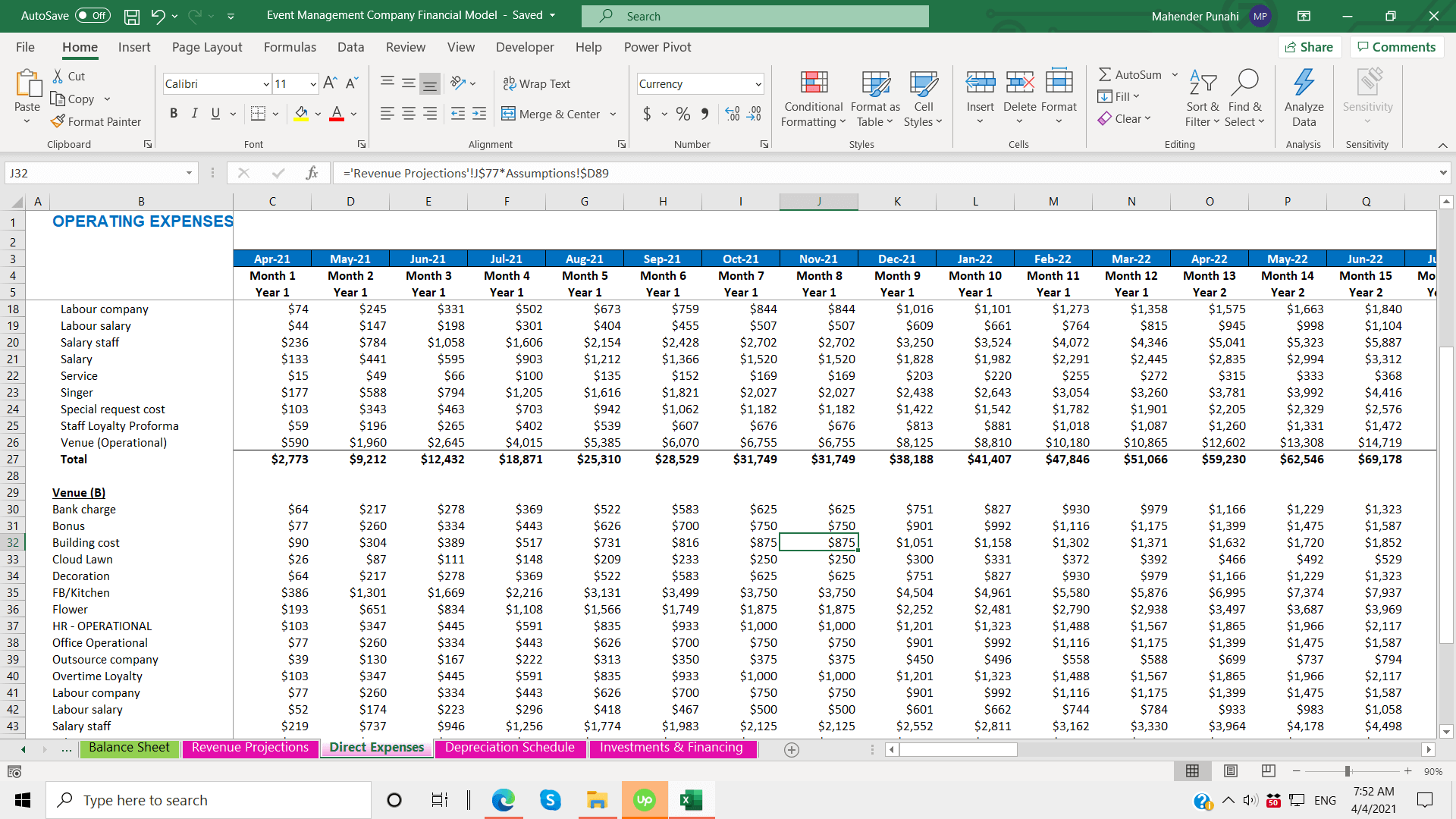1456x819 pixels.
Task: Click the Search box in title bar
Action: [x=755, y=16]
